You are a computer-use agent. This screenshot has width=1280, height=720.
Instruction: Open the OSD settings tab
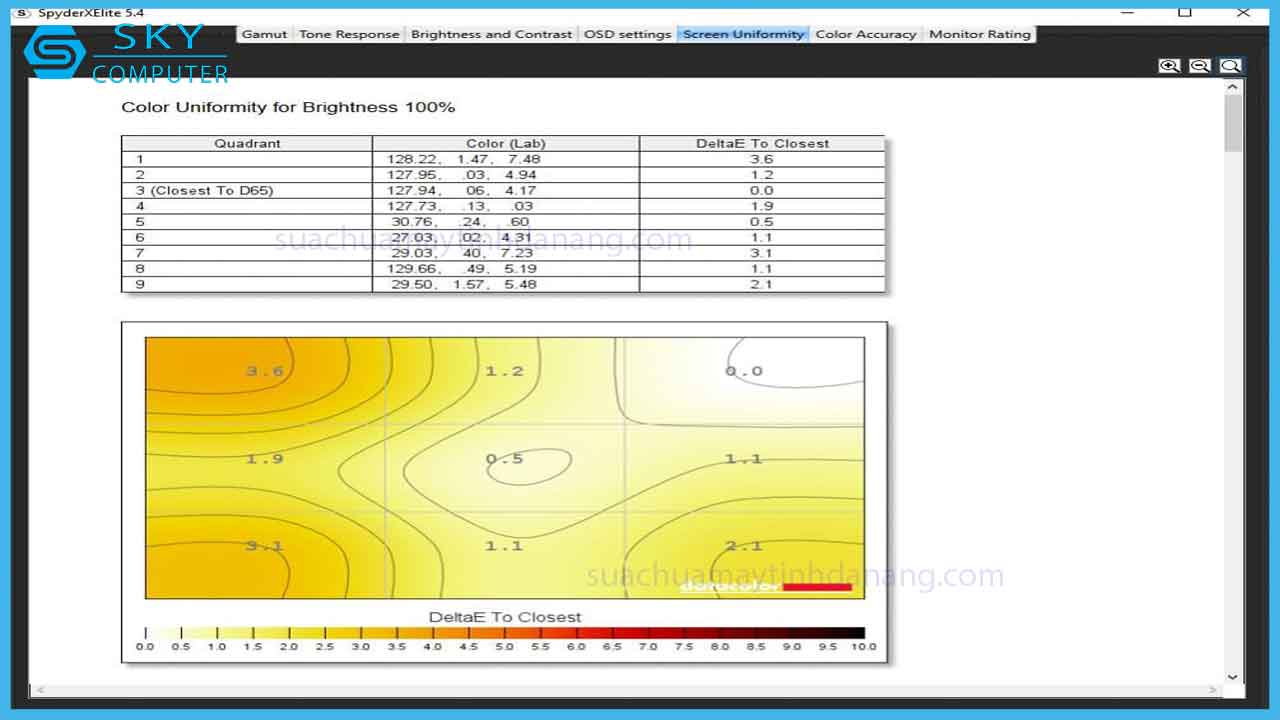click(627, 33)
